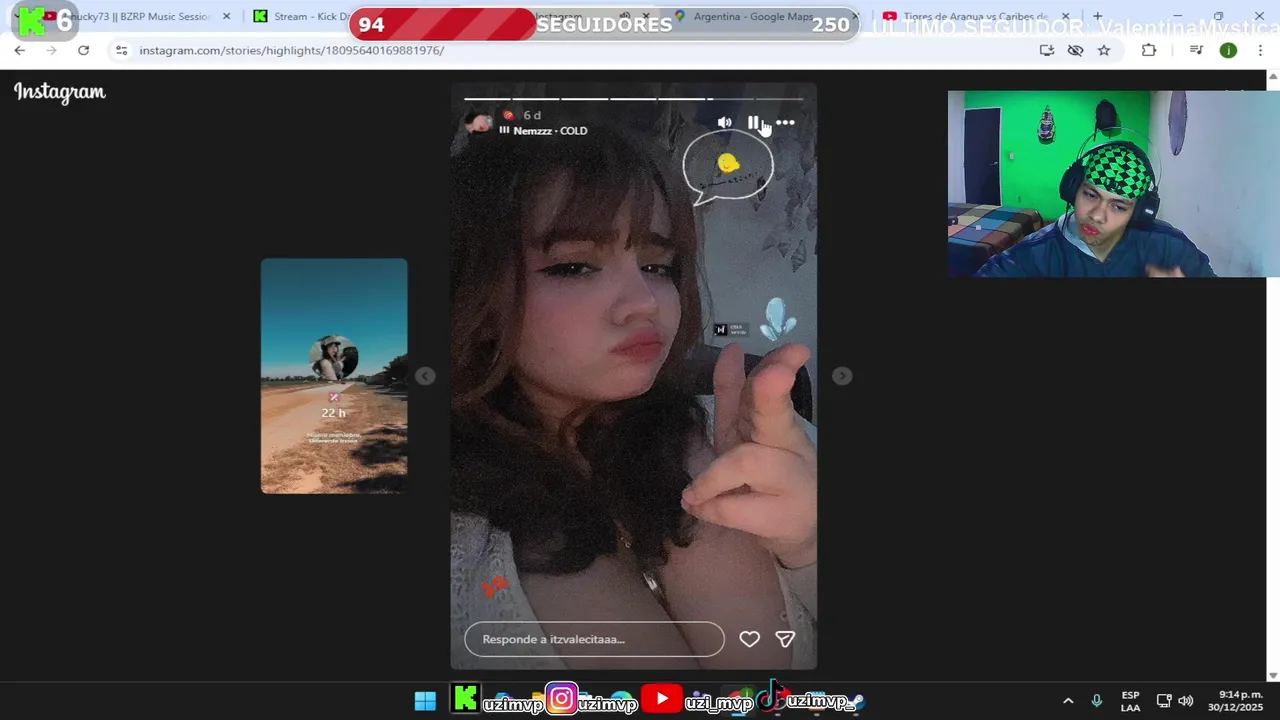
Task: Click the install app icon in address bar
Action: (x=1047, y=50)
